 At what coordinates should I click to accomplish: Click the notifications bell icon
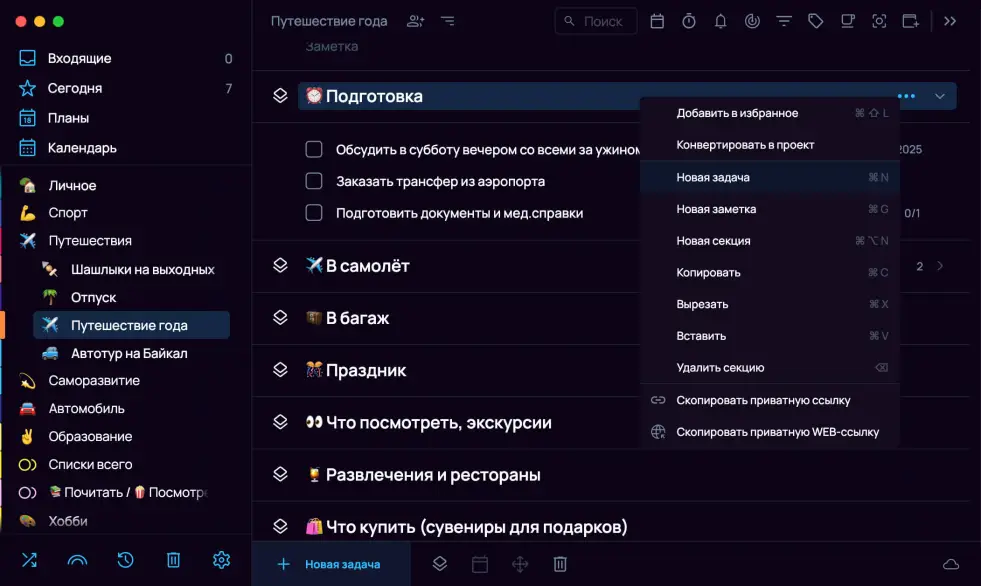click(720, 21)
